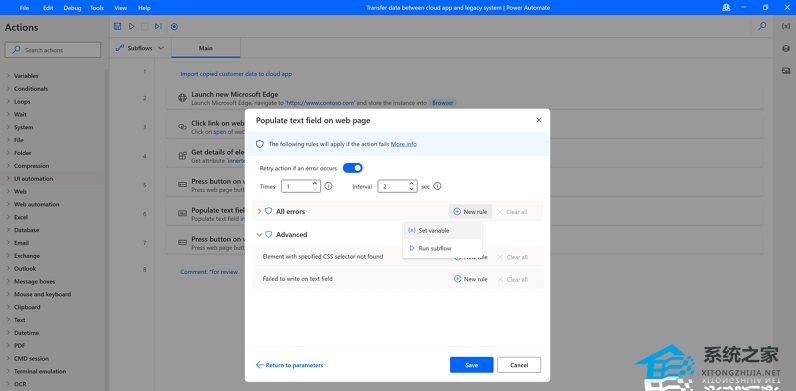Choose Set variable from the rule menu

[x=442, y=231]
